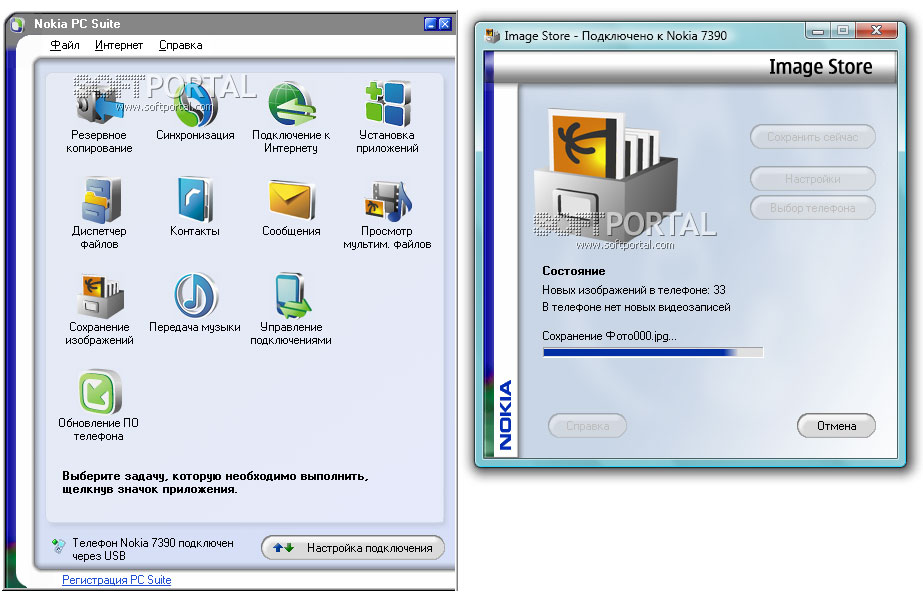The width and height of the screenshot is (923, 605).
Task: Follow the Регистрация PC Suite link
Action: pos(117,580)
